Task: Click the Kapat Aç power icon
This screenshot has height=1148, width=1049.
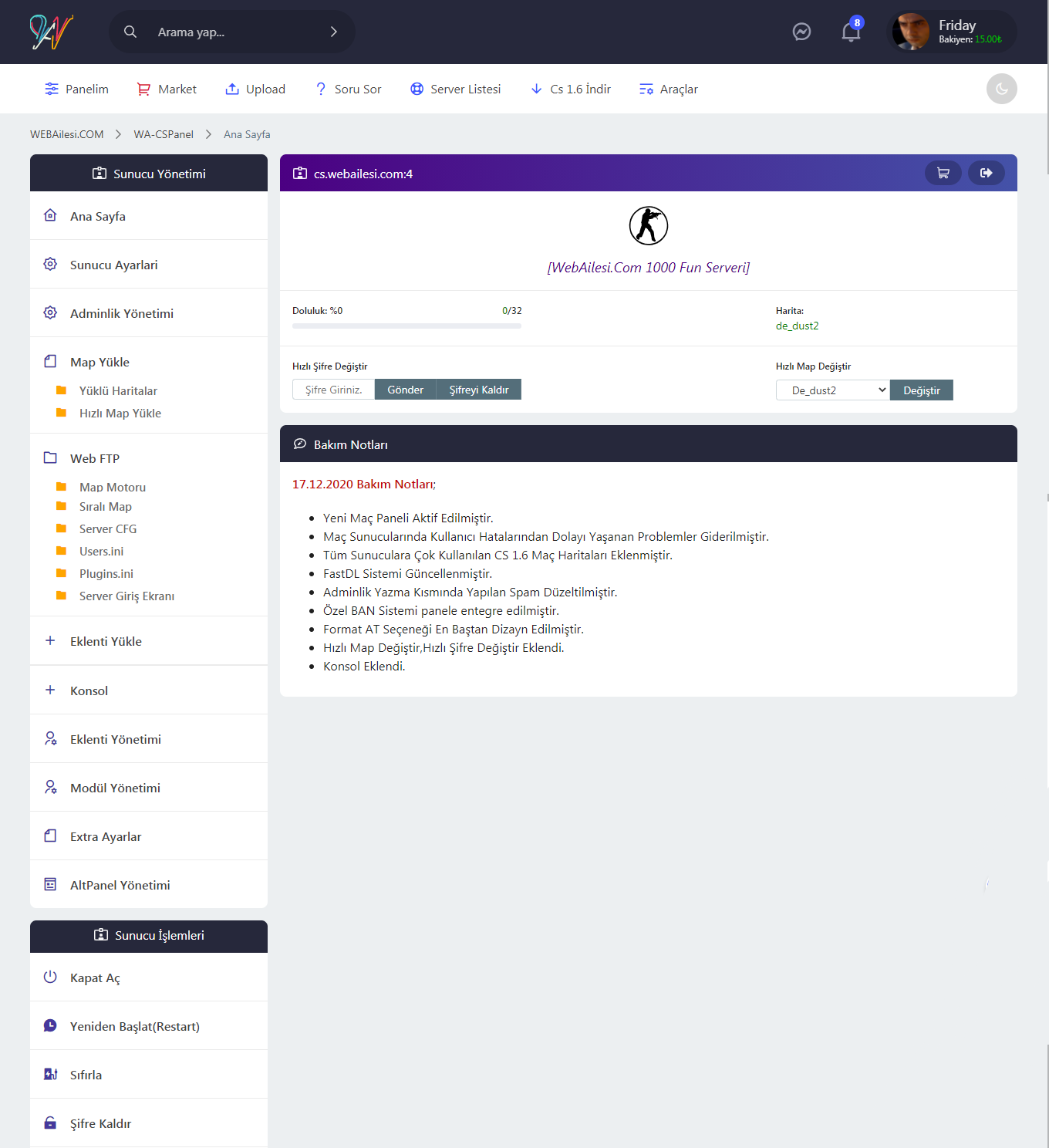Action: tap(50, 977)
